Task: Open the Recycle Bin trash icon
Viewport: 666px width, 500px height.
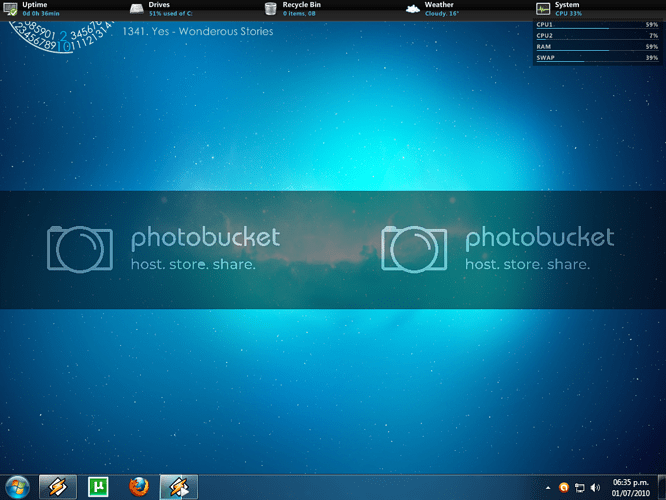Action: coord(271,9)
